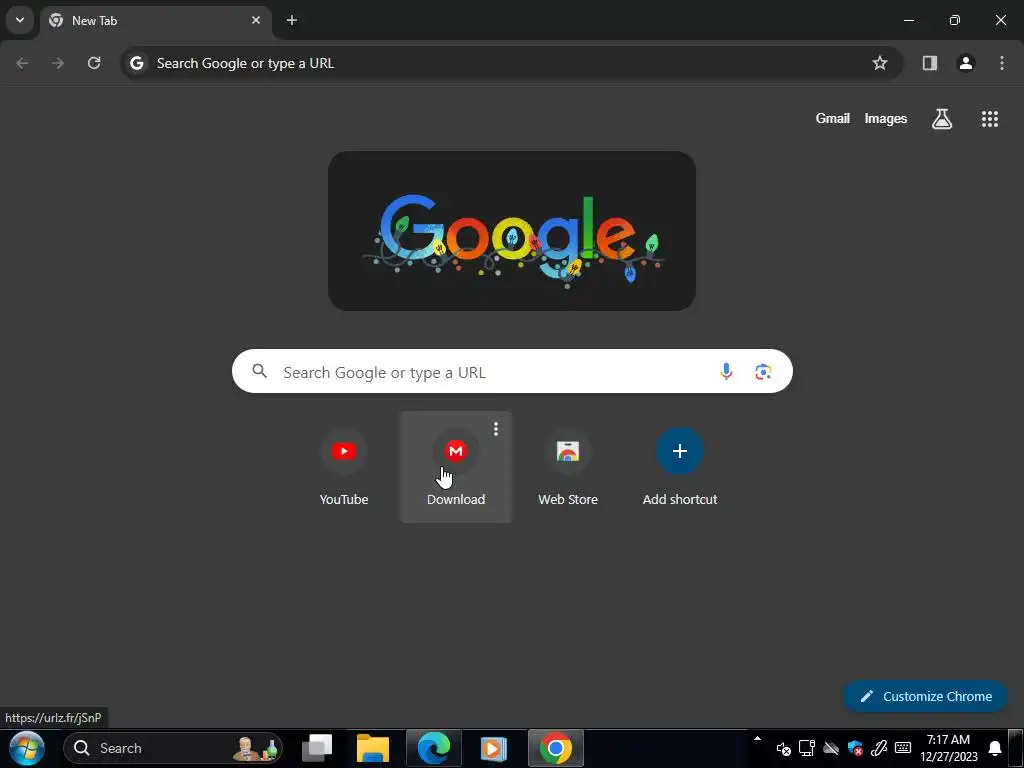This screenshot has width=1024, height=768.
Task: Open a new tab with the plus button
Action: pos(292,20)
